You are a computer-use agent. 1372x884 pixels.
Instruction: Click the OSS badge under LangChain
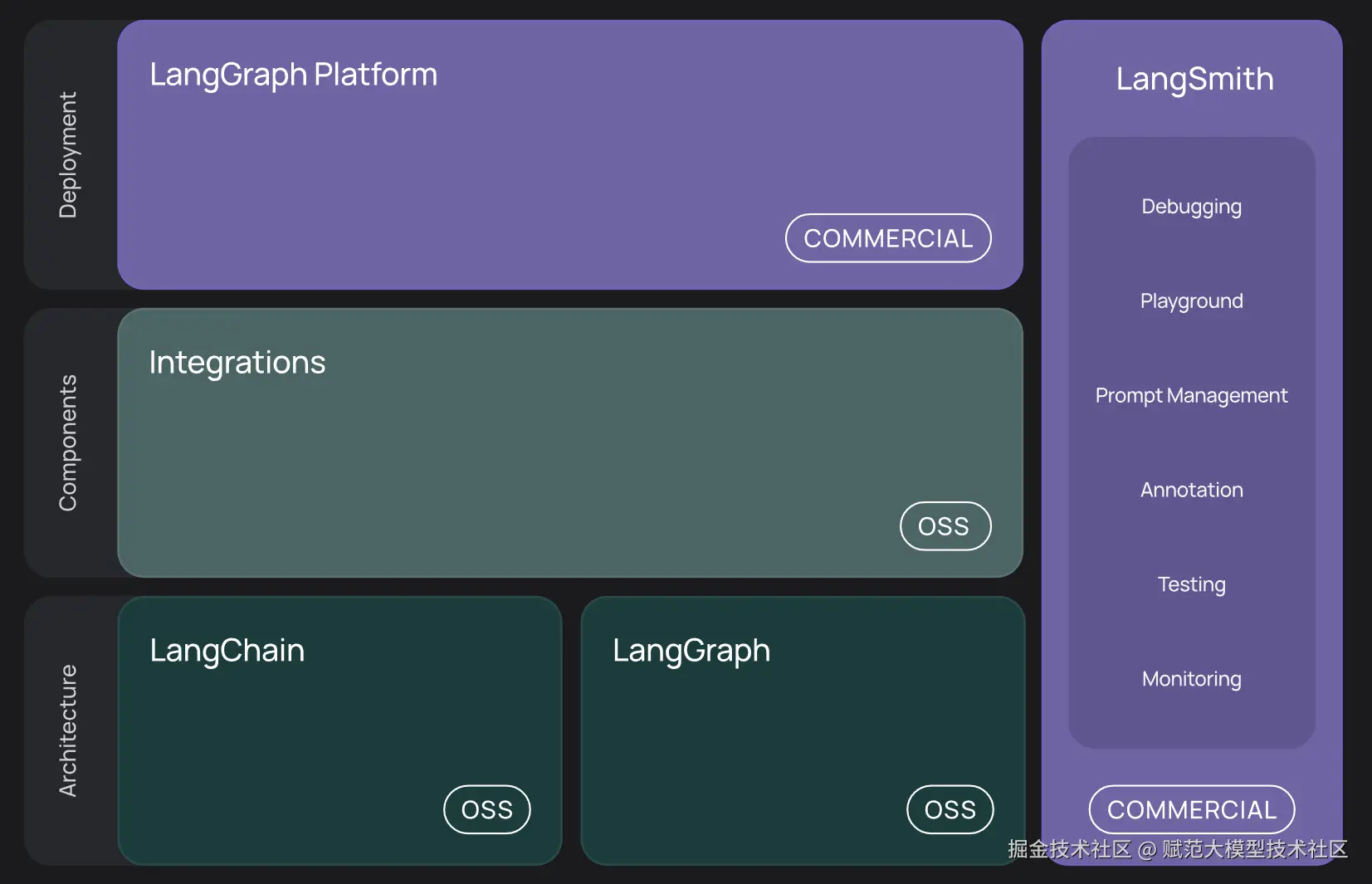click(x=487, y=809)
